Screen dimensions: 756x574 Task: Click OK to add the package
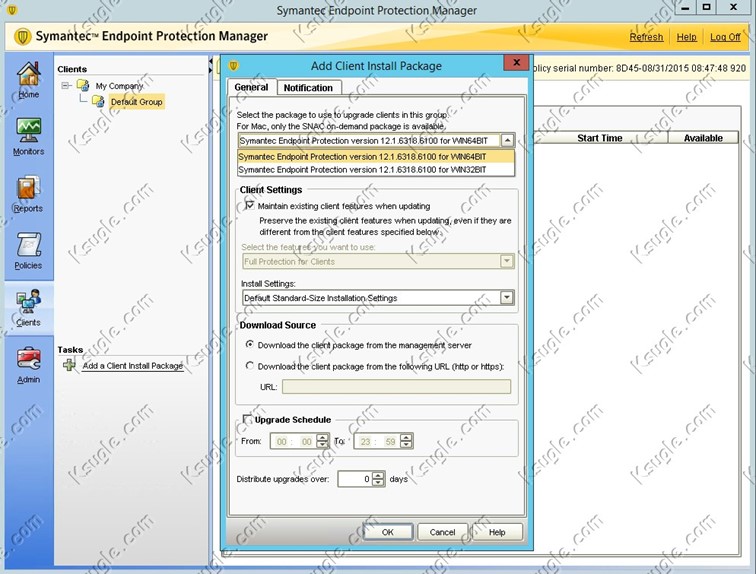[x=388, y=532]
